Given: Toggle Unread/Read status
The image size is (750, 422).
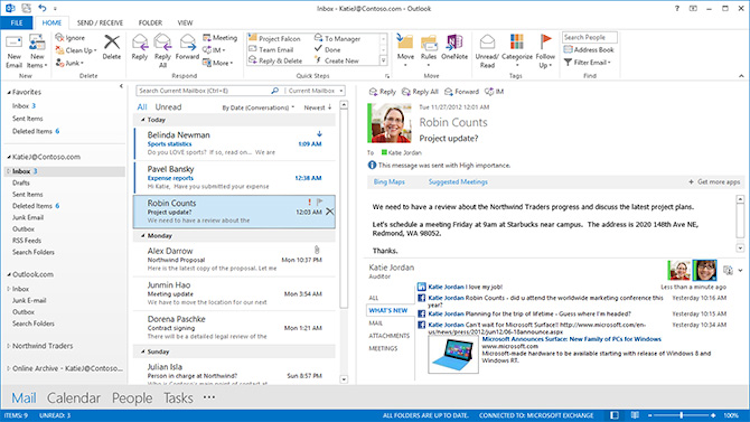Looking at the screenshot, I should click(487, 51).
